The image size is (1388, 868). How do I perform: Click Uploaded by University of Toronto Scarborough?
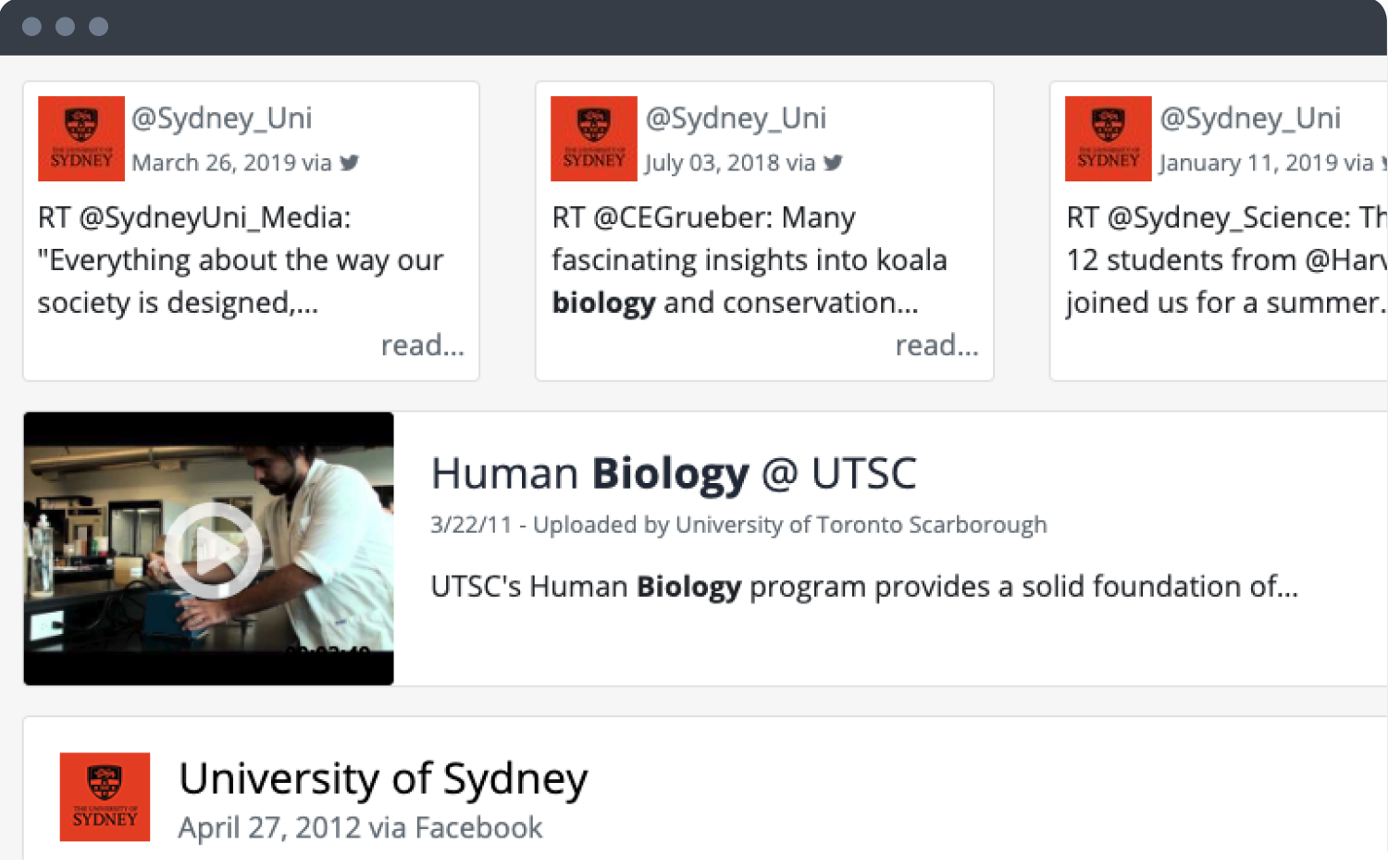790,525
